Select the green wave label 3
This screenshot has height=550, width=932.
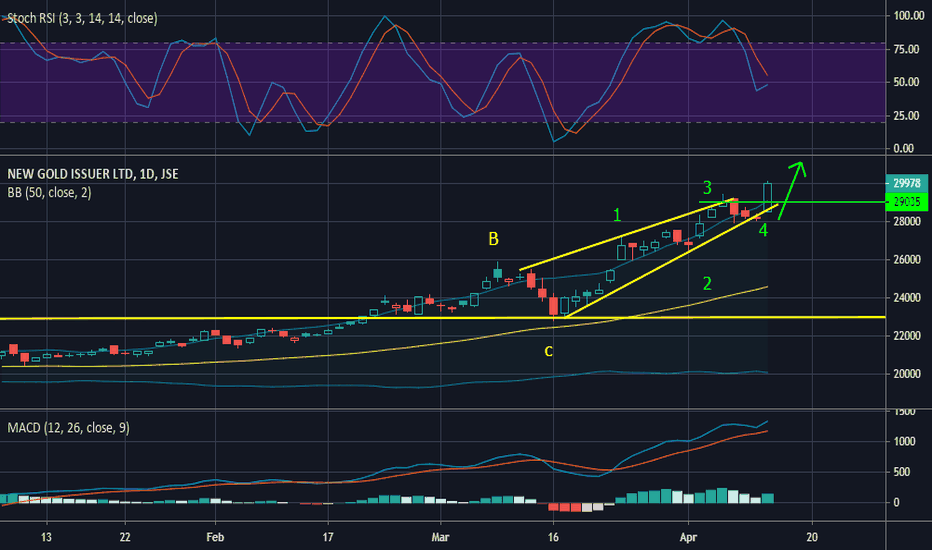point(707,188)
